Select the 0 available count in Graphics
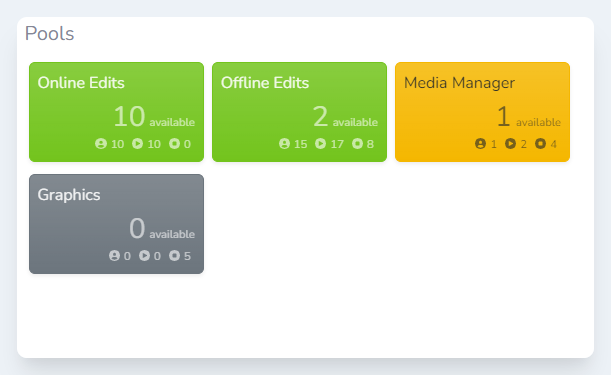Image resolution: width=611 pixels, height=375 pixels. coord(162,228)
